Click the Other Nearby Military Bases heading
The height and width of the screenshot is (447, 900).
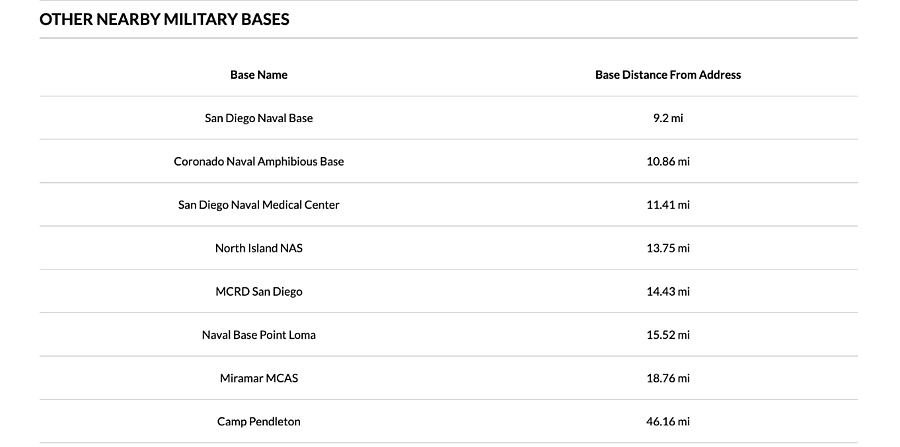(164, 20)
